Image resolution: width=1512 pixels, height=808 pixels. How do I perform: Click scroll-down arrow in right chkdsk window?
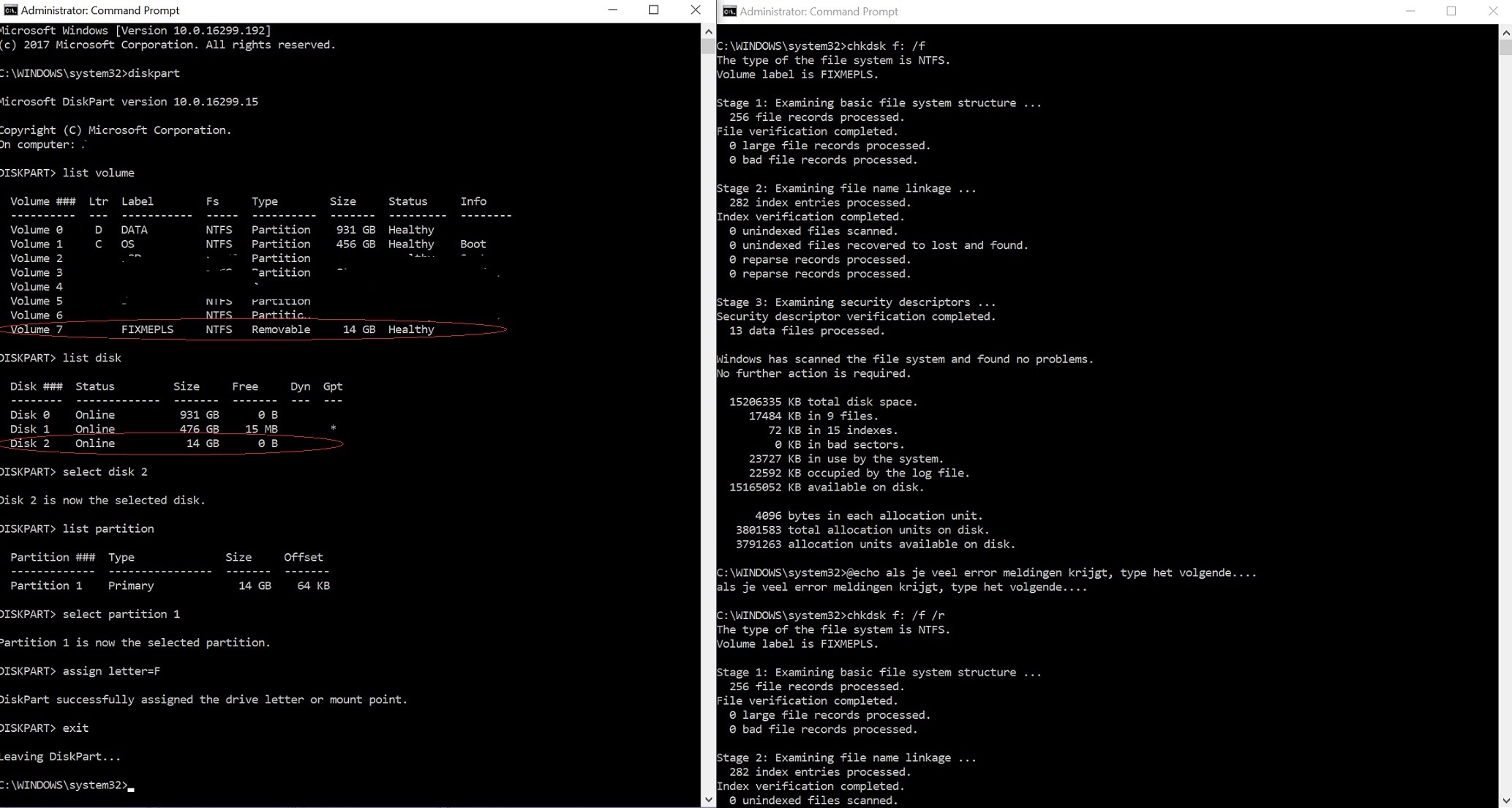pos(1505,799)
